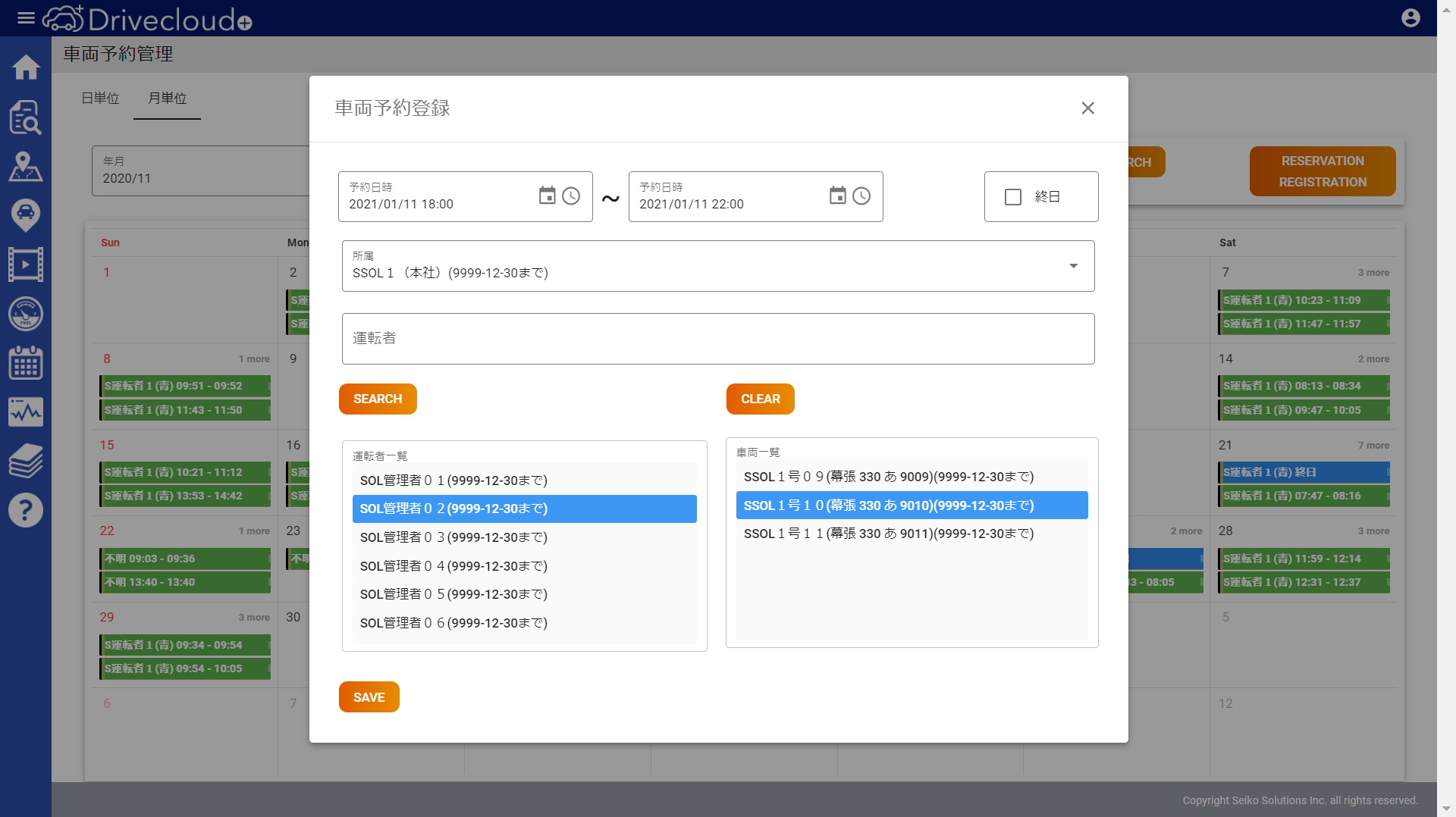Click the CLEAR button

[x=760, y=399]
